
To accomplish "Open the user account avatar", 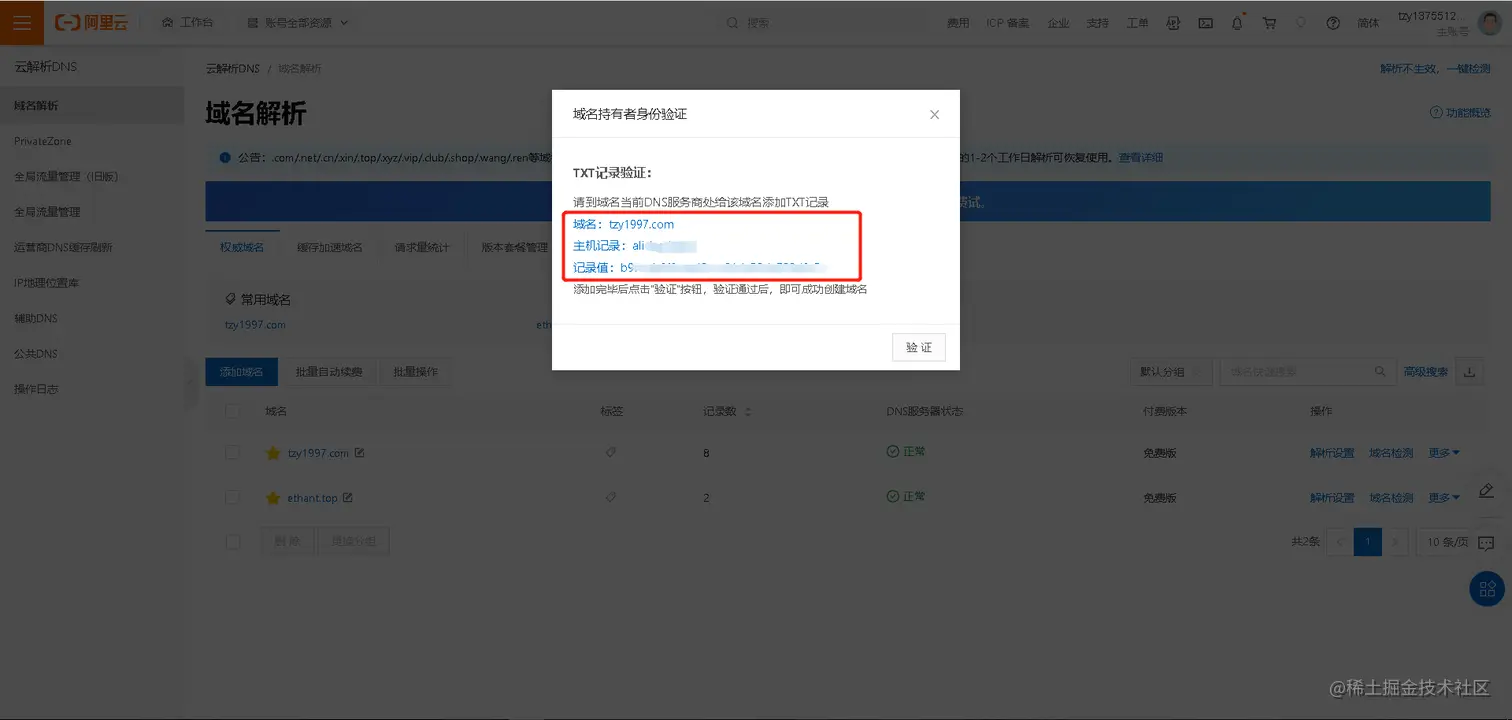I will tap(1490, 22).
